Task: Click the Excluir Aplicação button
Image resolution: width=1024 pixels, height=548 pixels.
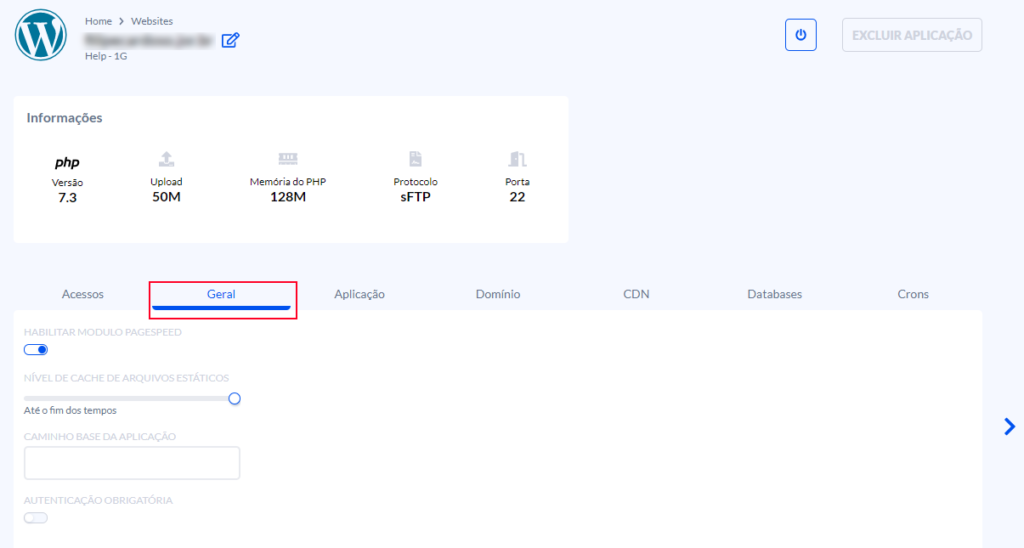Action: point(911,35)
